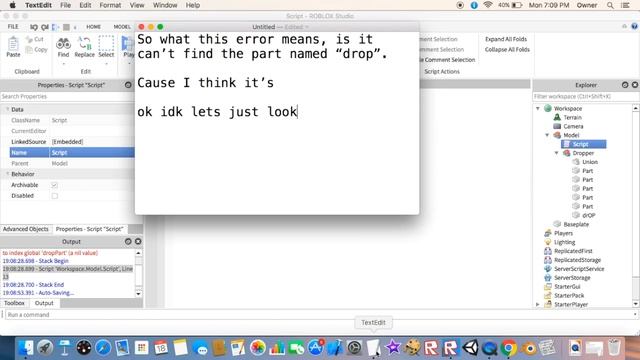Close the Explorer panel

635,85
